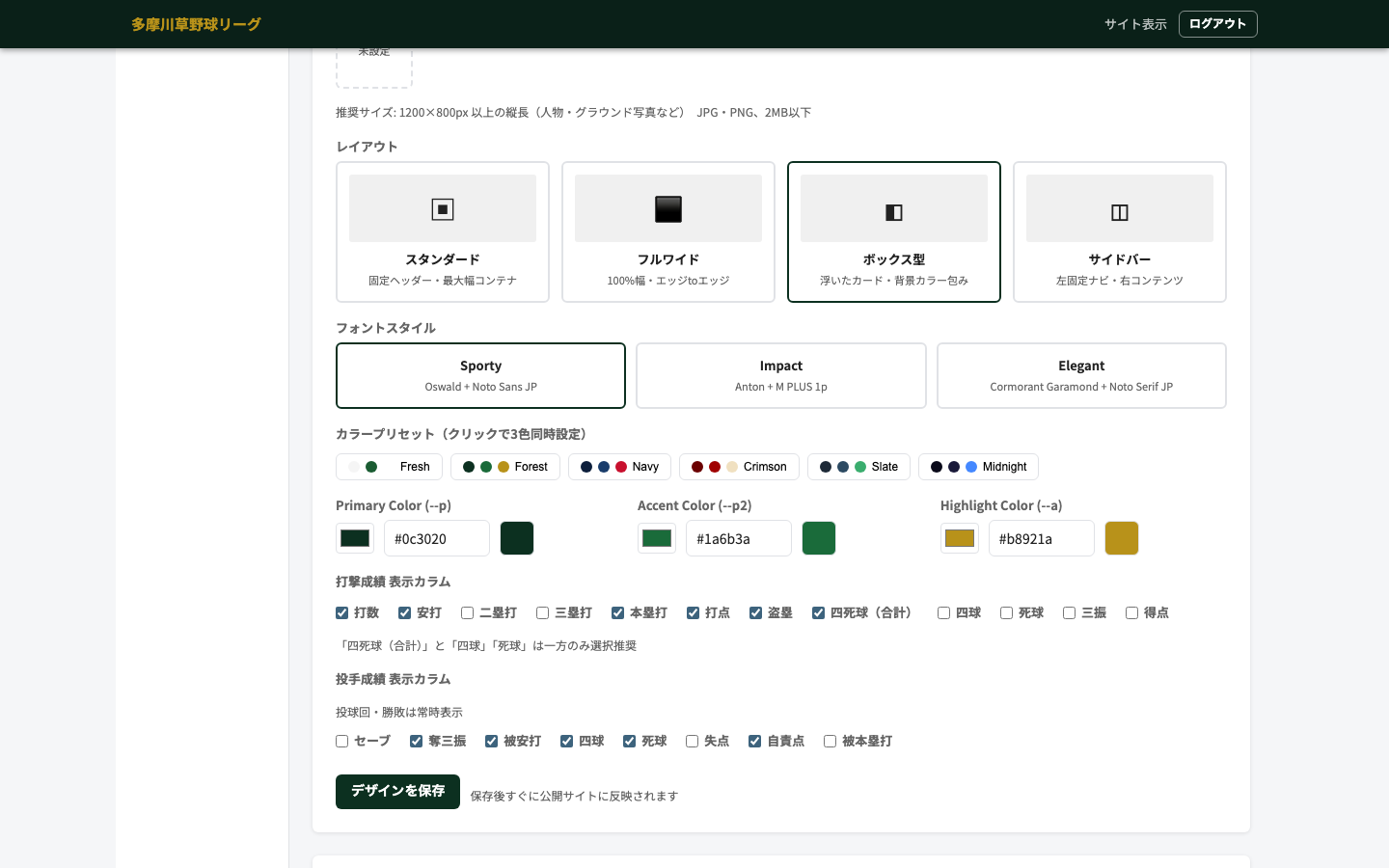1389x868 pixels.
Task: Enable the 三振 batting column
Action: click(x=1069, y=613)
